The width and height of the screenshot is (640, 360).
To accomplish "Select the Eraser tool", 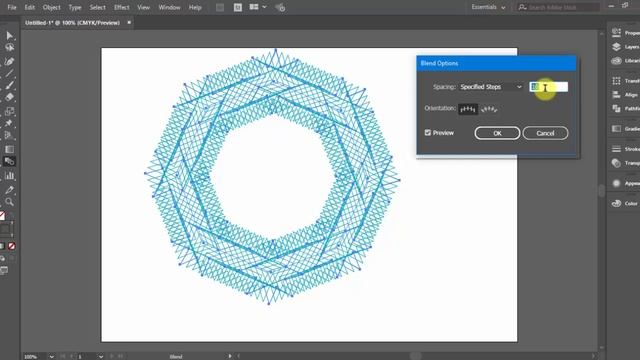I will [9, 97].
